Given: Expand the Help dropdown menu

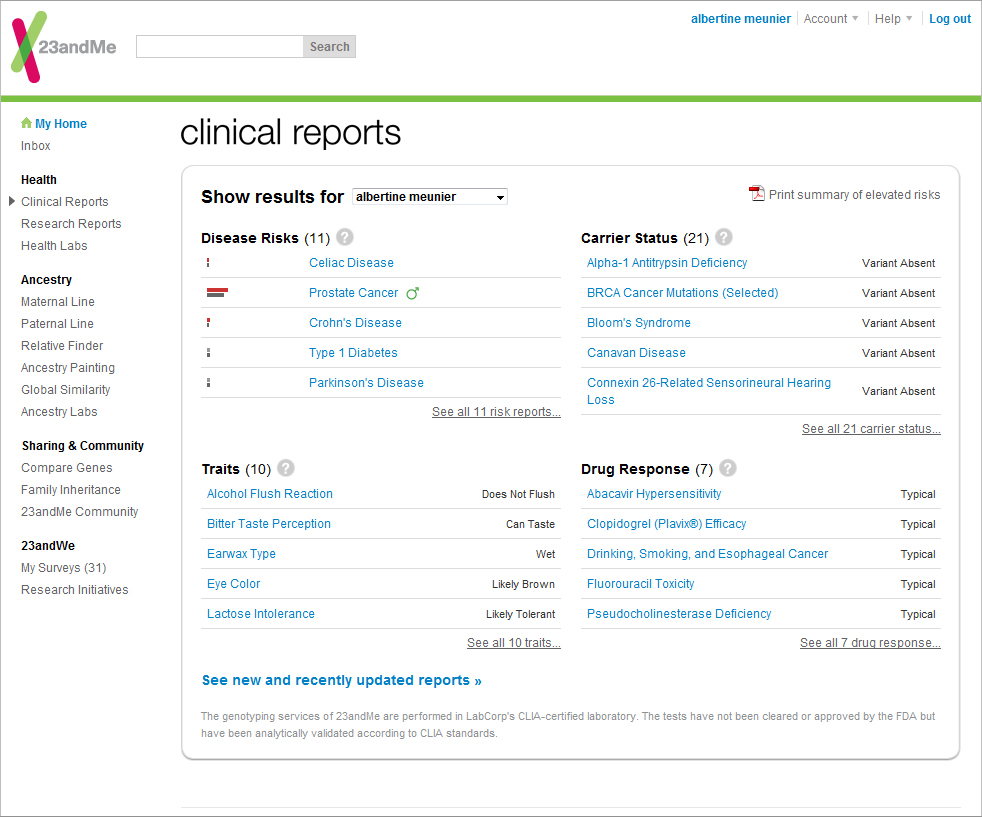Looking at the screenshot, I should click(x=893, y=19).
